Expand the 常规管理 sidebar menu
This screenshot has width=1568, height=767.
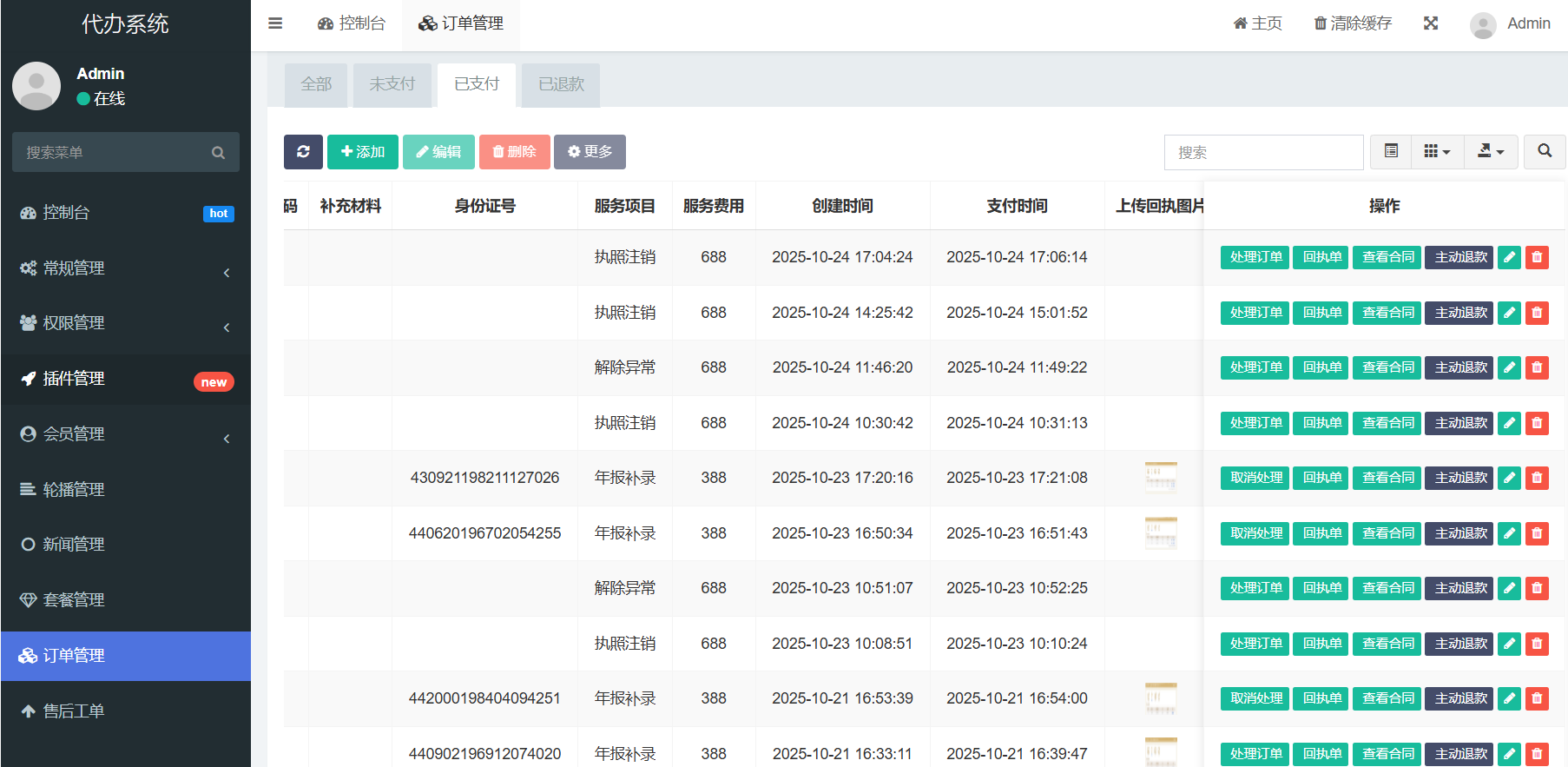pos(125,268)
